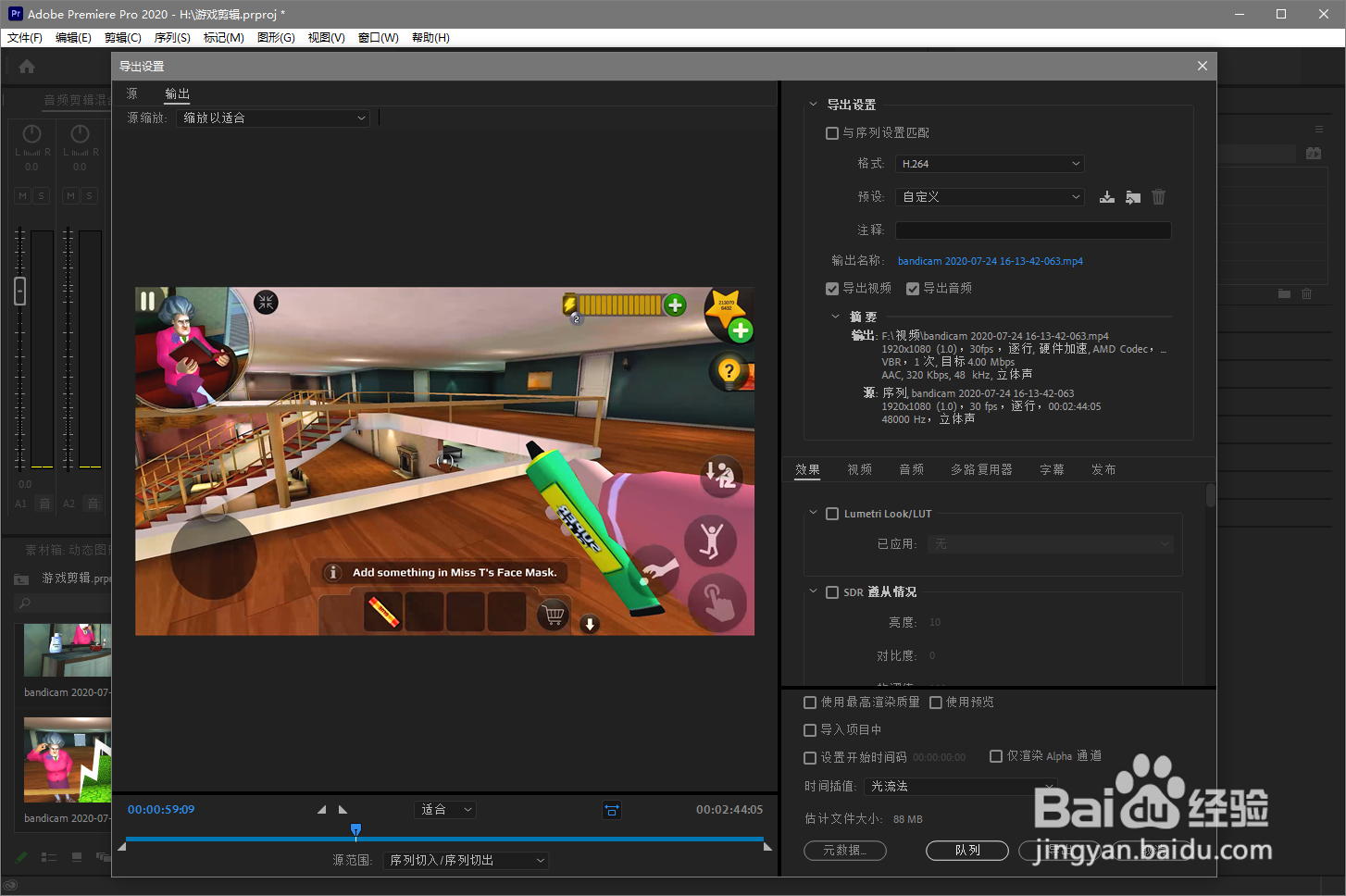1346x896 pixels.
Task: Click the 队列 button
Action: pyautogui.click(x=967, y=851)
